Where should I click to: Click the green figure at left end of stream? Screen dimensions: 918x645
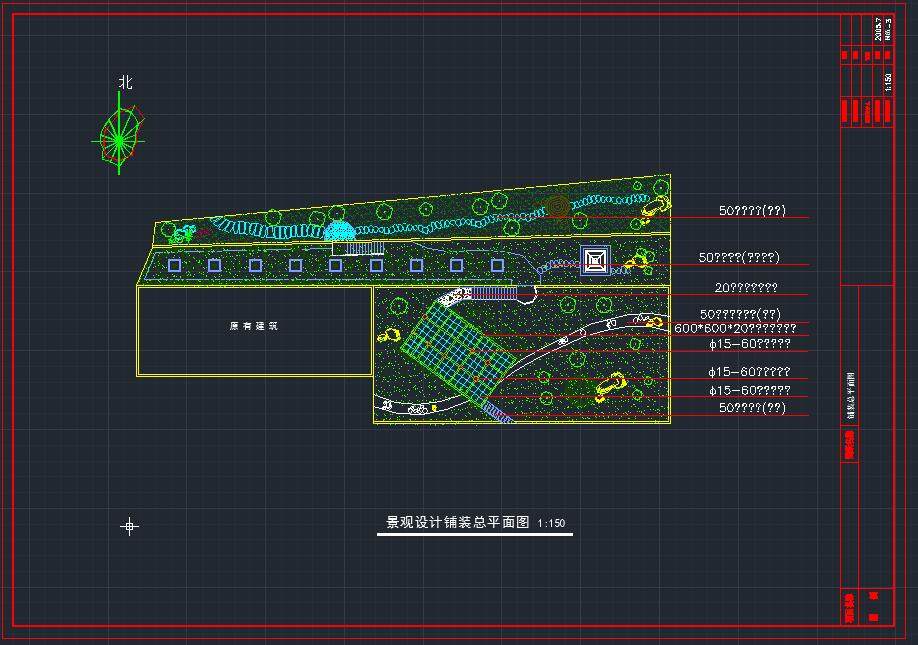click(x=182, y=235)
